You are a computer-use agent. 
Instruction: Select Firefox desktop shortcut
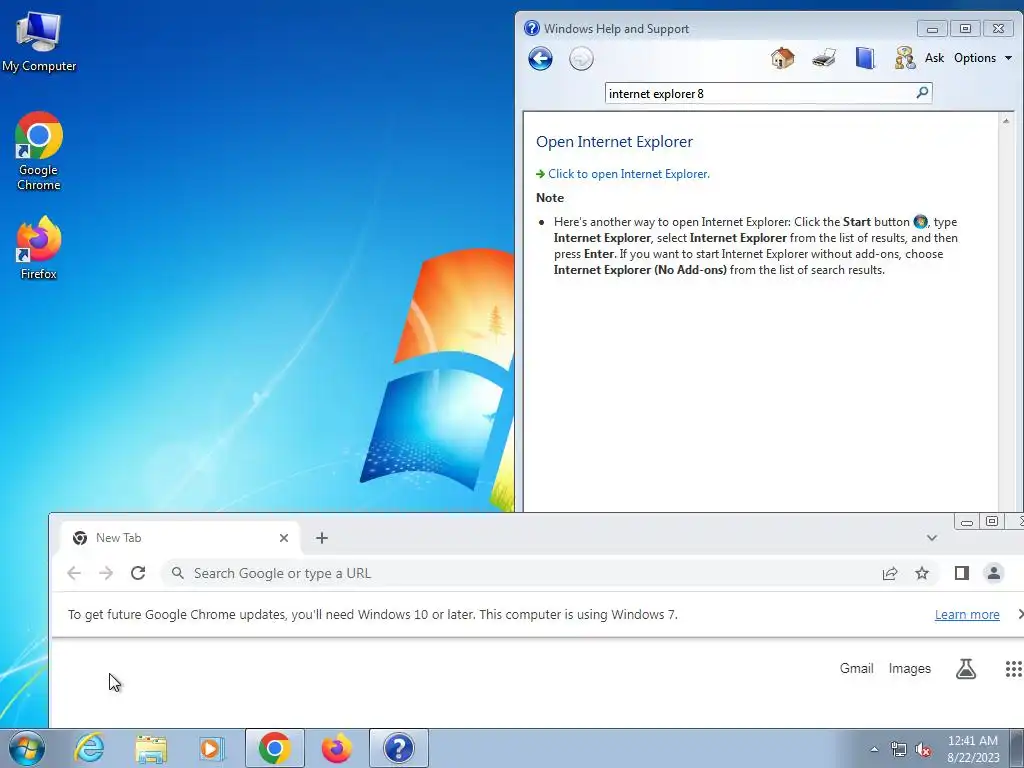(x=39, y=248)
